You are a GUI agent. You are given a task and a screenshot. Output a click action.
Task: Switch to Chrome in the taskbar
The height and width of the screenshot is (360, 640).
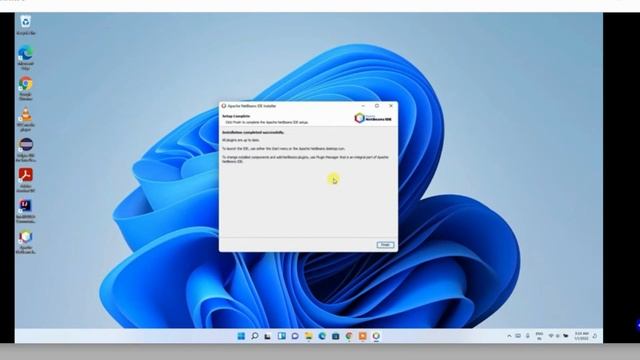pos(349,336)
